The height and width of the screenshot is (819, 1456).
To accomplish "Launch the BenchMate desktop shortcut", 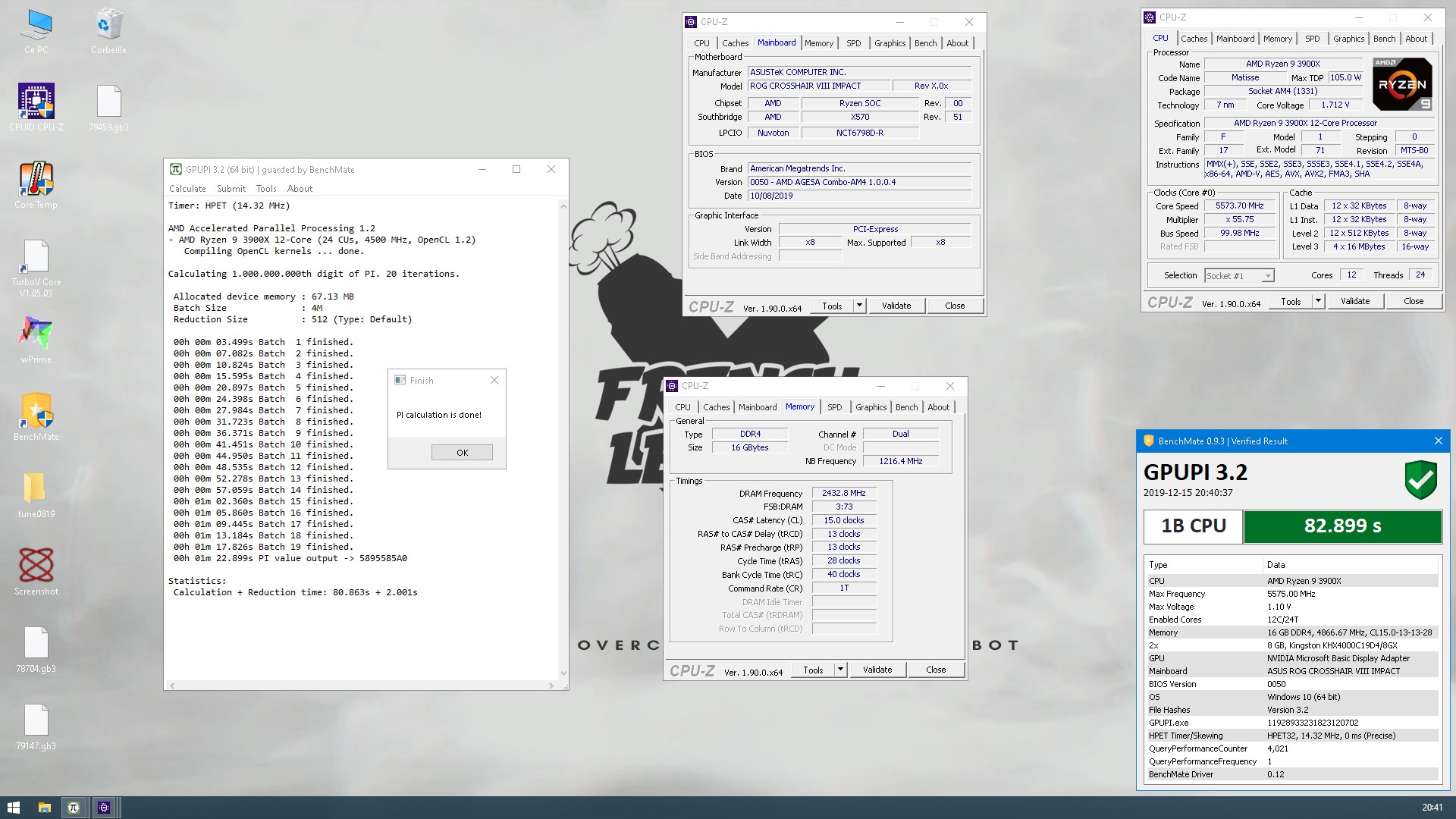I will tap(36, 417).
